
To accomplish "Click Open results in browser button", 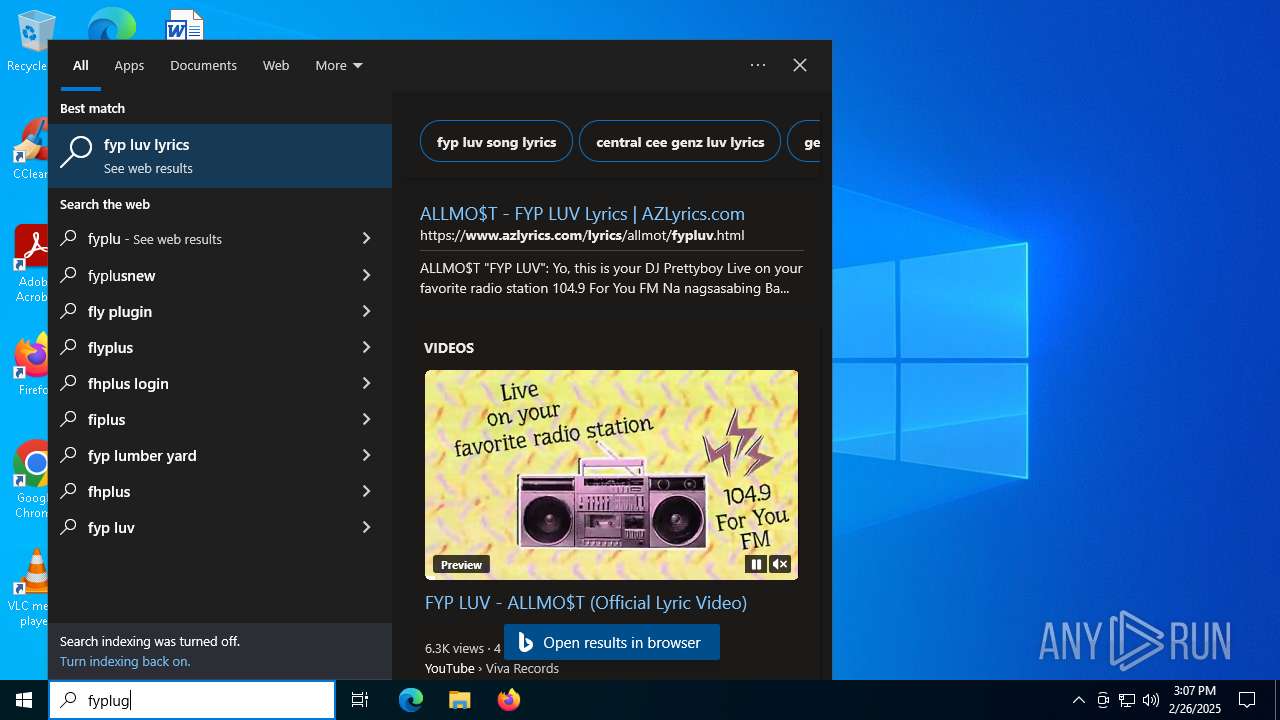I will tap(612, 642).
